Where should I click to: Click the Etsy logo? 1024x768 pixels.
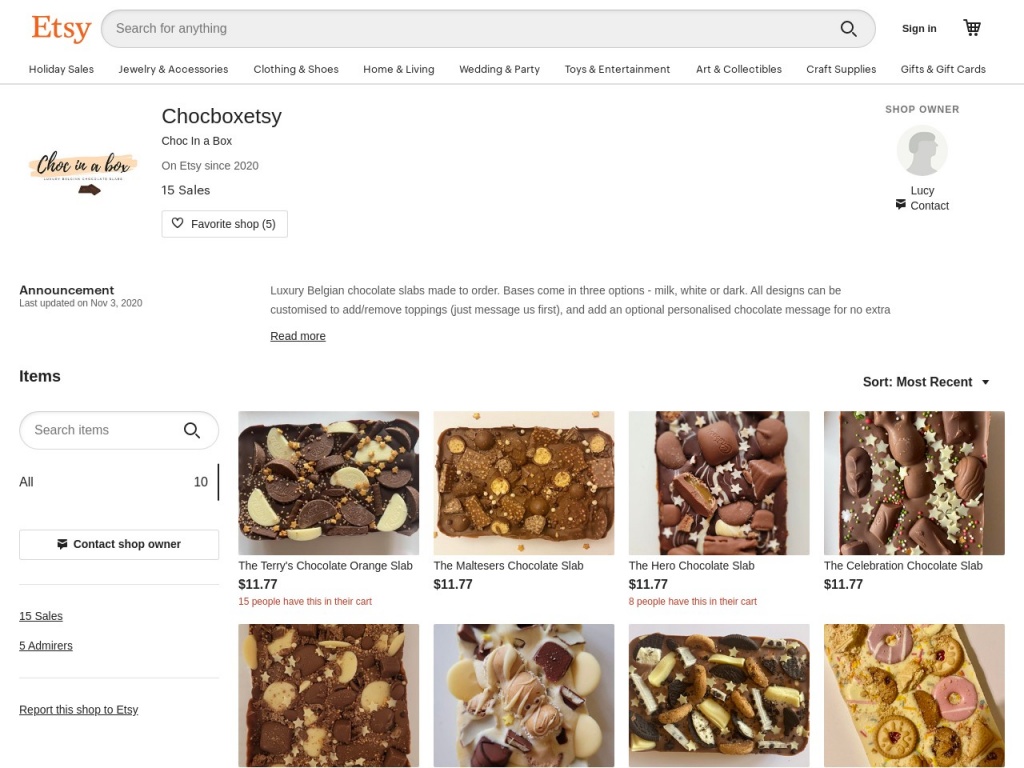pos(61,29)
